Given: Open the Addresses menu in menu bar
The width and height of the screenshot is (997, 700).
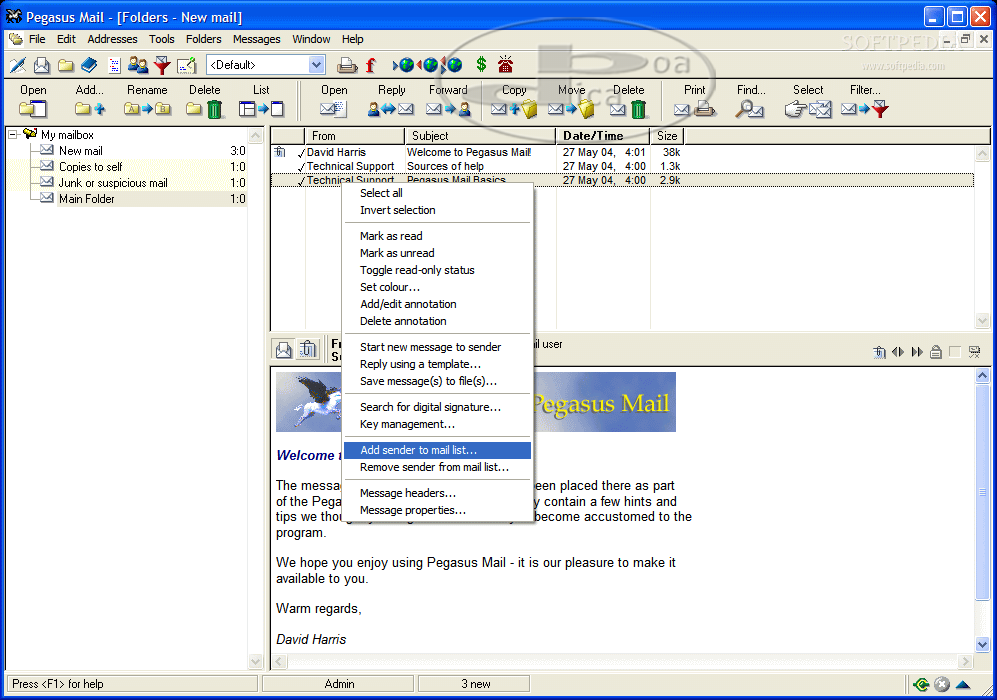Looking at the screenshot, I should 112,39.
